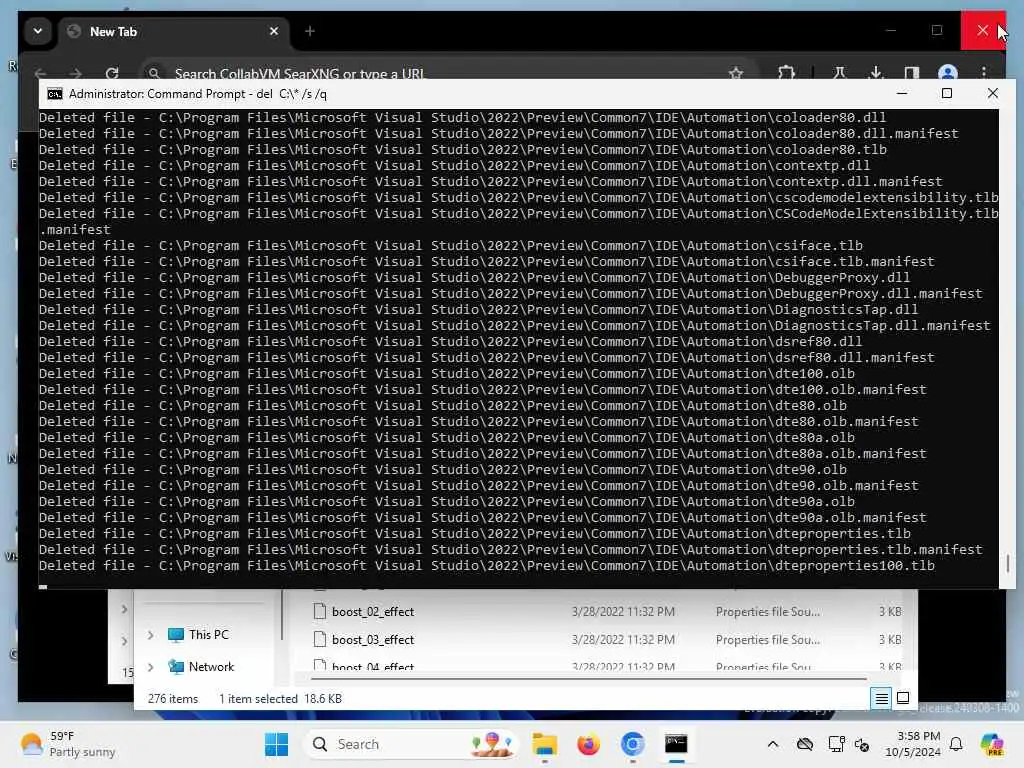Open the network display tray icon
The image size is (1024, 768).
tap(836, 744)
